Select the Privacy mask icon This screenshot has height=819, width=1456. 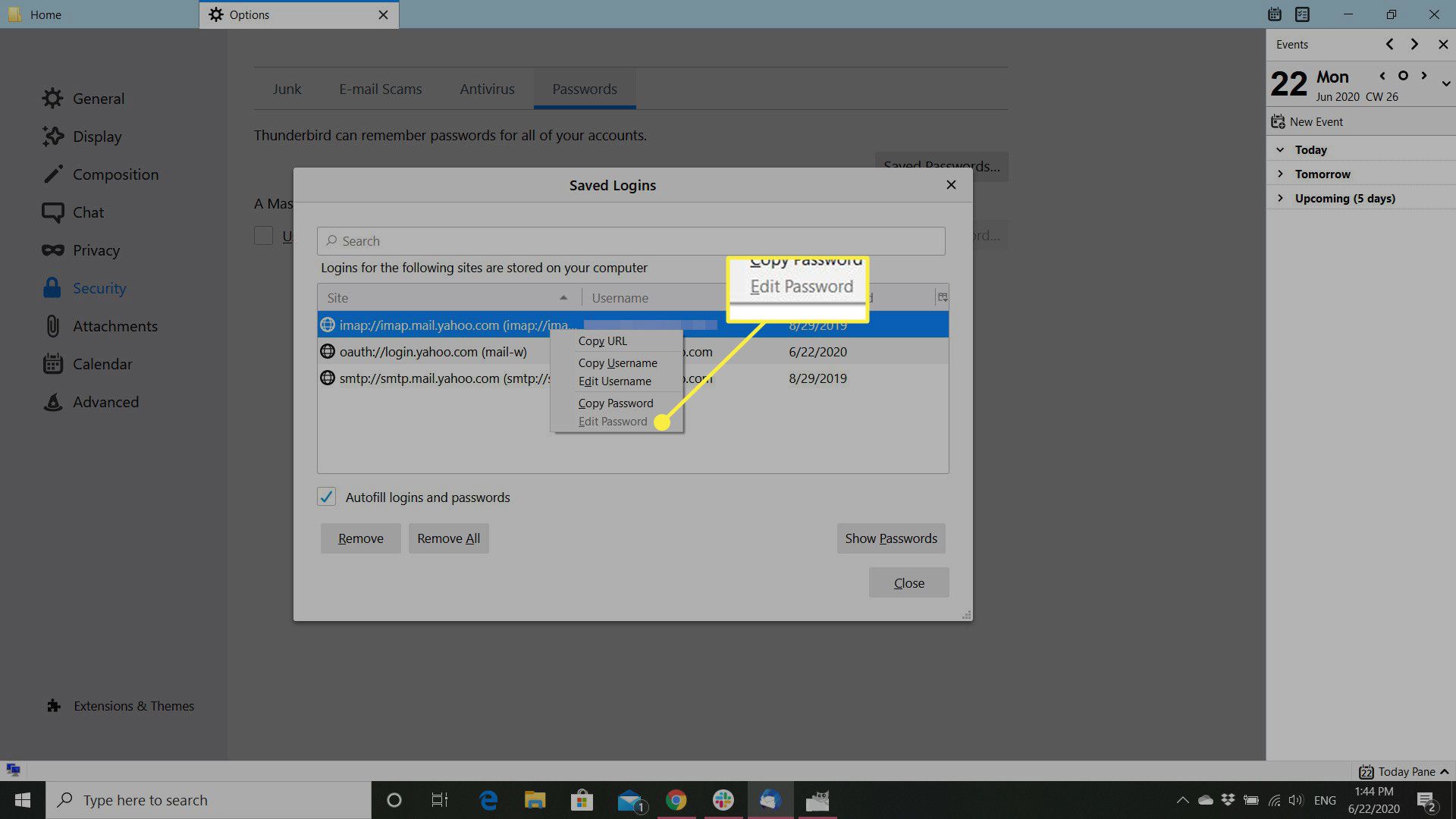click(x=52, y=250)
